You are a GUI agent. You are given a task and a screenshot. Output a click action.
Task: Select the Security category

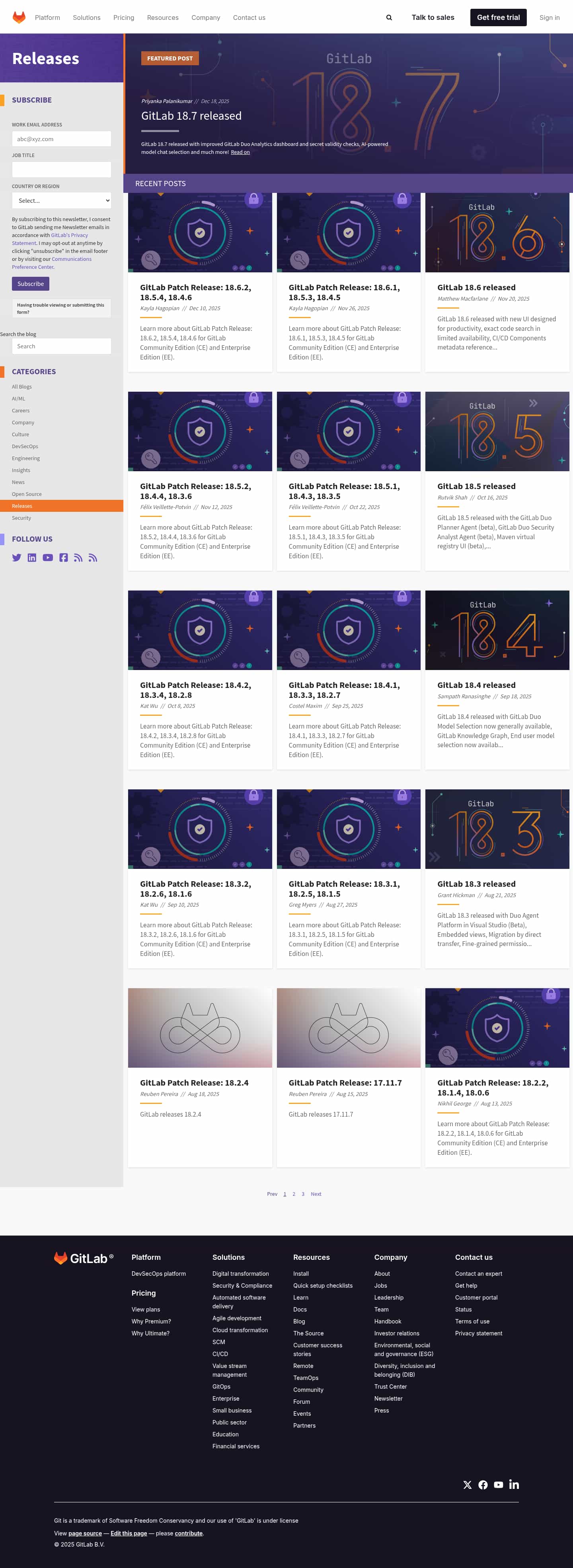21,518
